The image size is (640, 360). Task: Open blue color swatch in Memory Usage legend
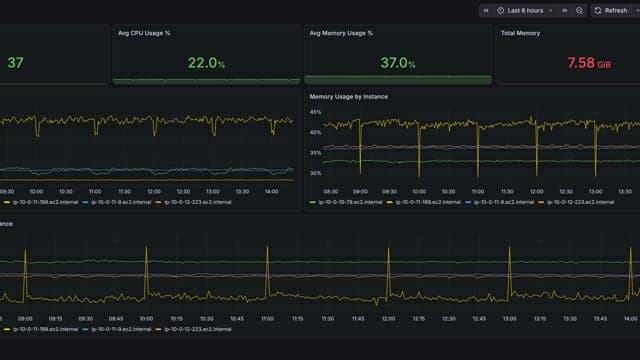468,202
